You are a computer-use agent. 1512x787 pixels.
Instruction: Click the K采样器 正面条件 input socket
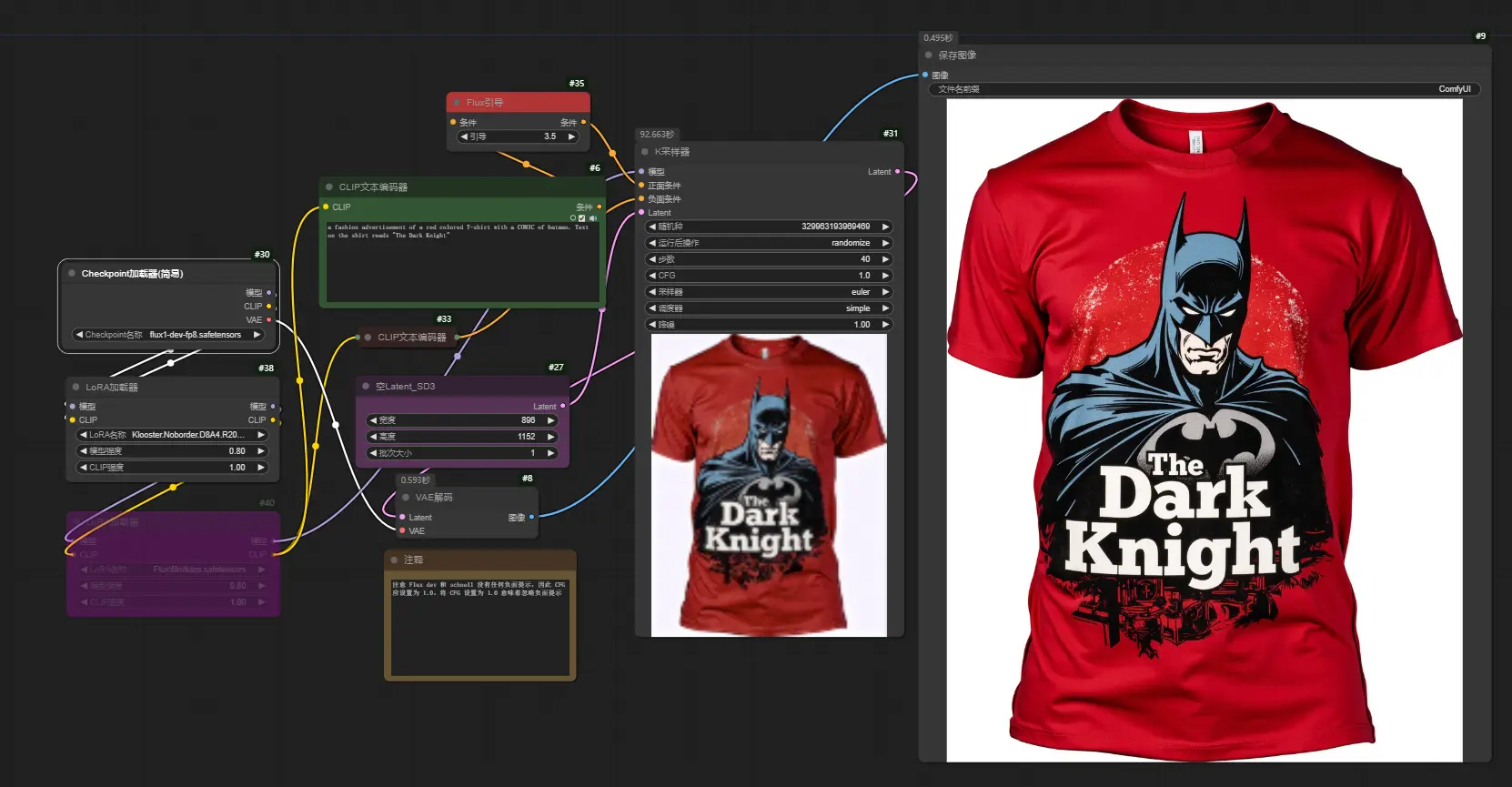coord(641,186)
